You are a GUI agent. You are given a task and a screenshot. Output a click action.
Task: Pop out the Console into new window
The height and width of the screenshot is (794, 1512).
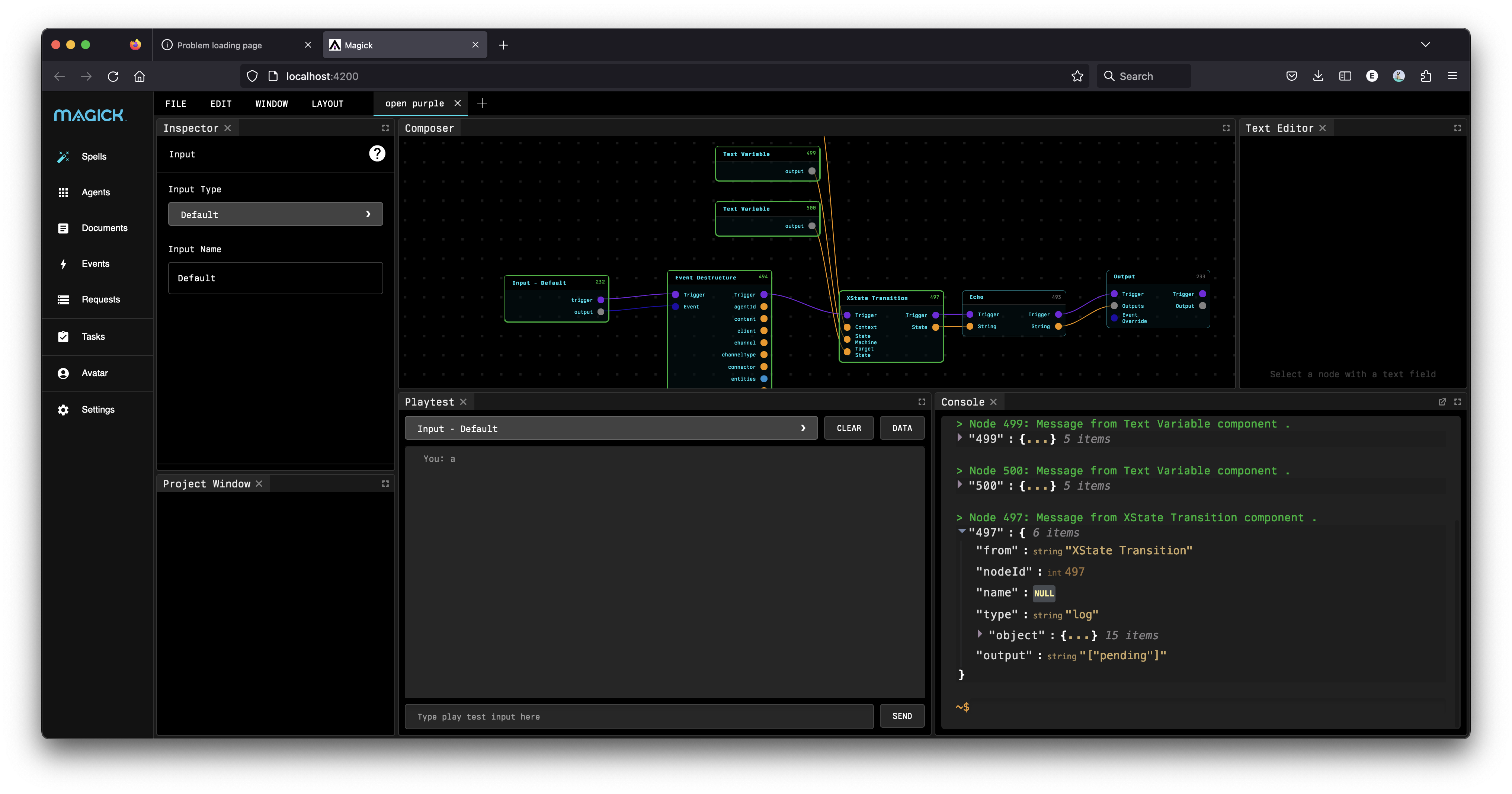[1442, 402]
